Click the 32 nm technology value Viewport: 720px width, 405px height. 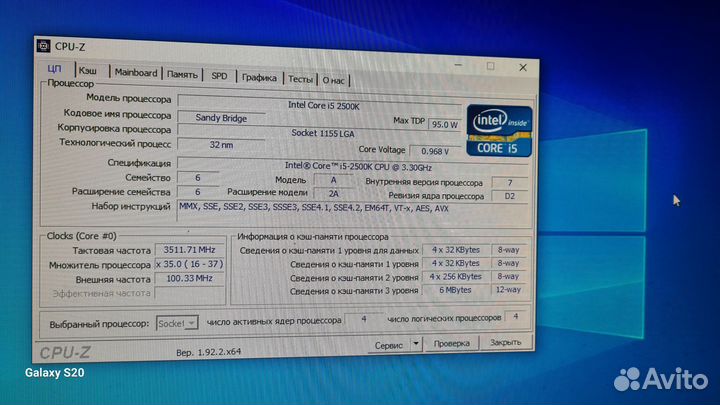point(221,145)
